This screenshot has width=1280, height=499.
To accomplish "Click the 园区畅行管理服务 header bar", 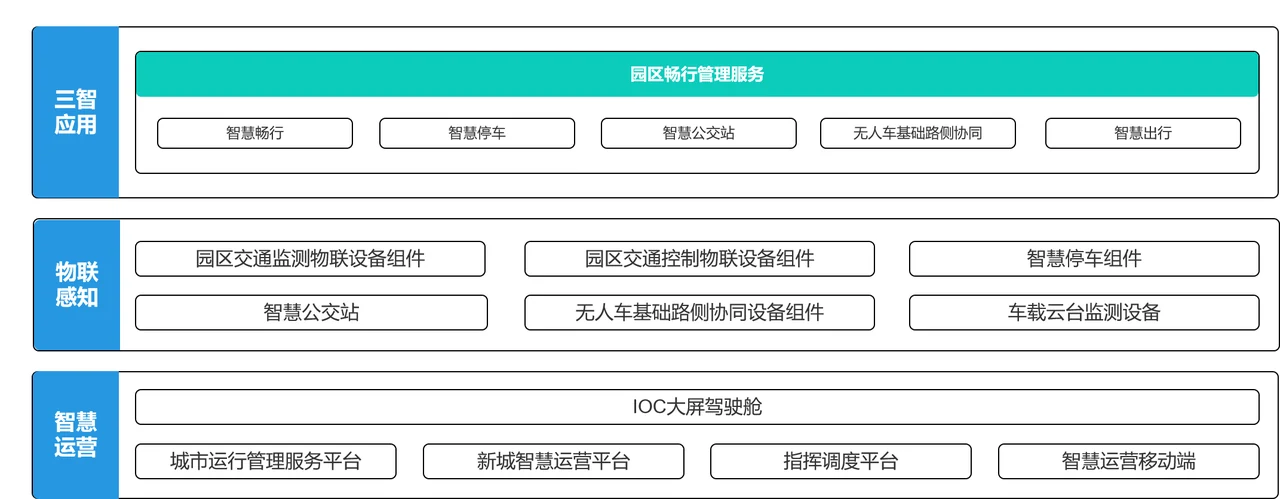I will [697, 74].
